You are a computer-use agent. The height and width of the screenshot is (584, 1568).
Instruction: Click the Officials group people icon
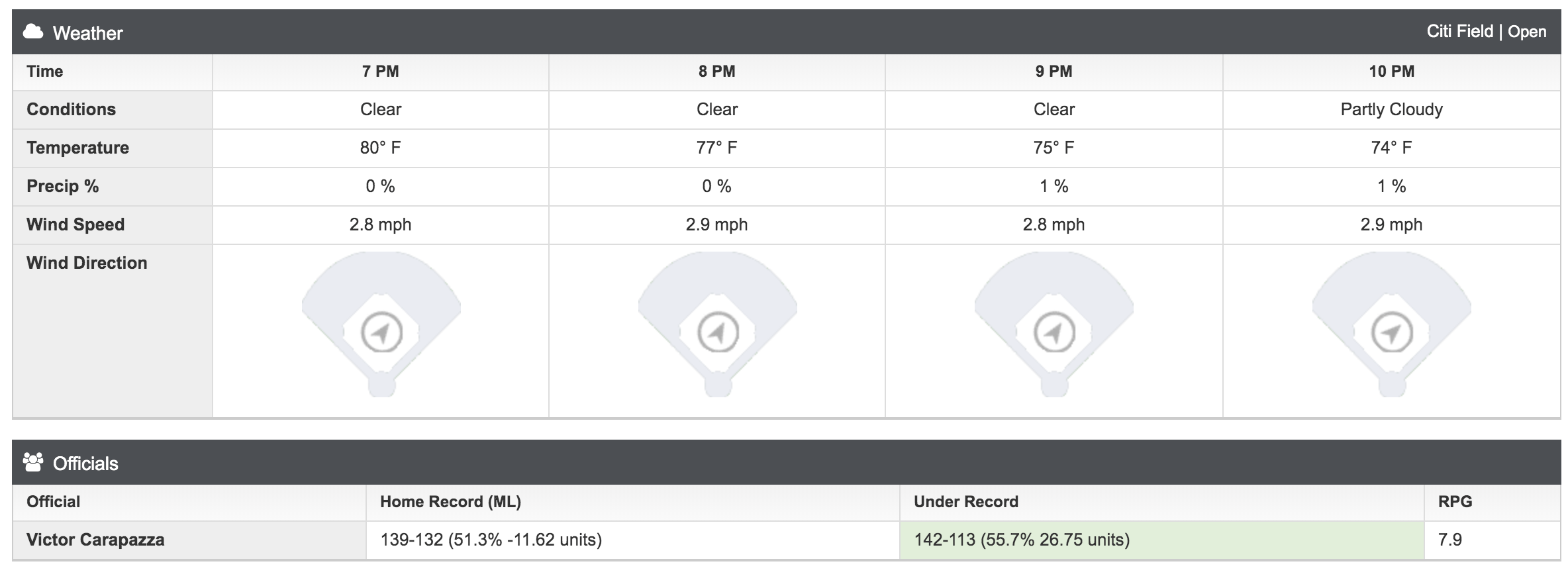(x=33, y=462)
